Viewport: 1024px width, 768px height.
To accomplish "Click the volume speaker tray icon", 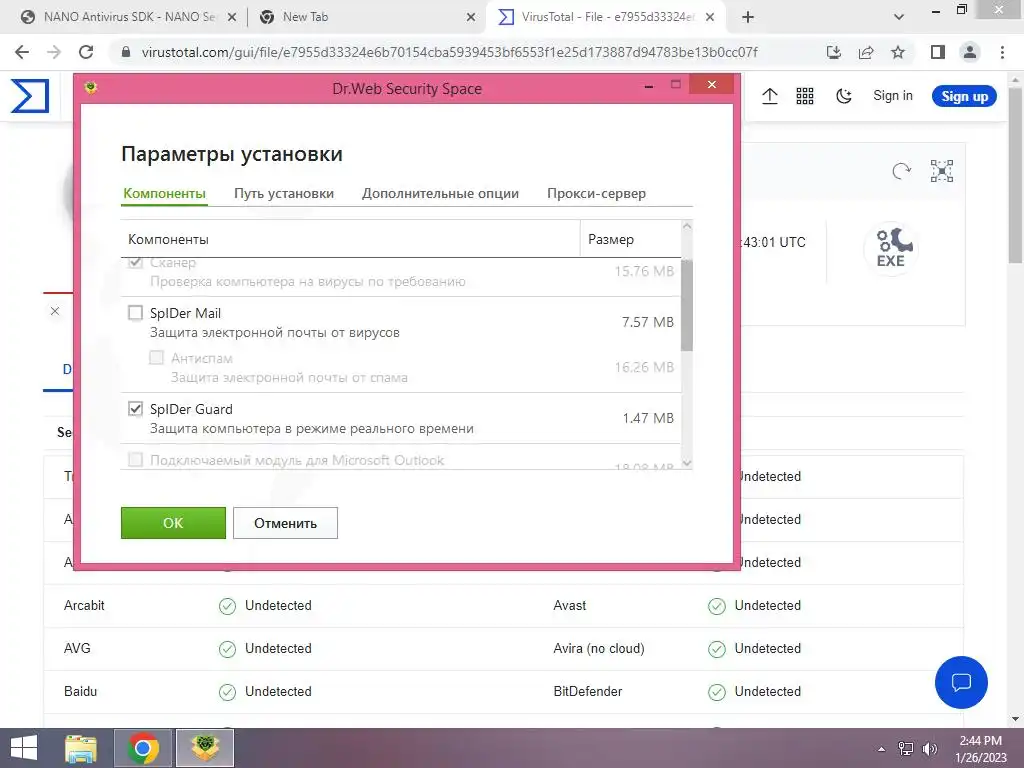I will [930, 749].
